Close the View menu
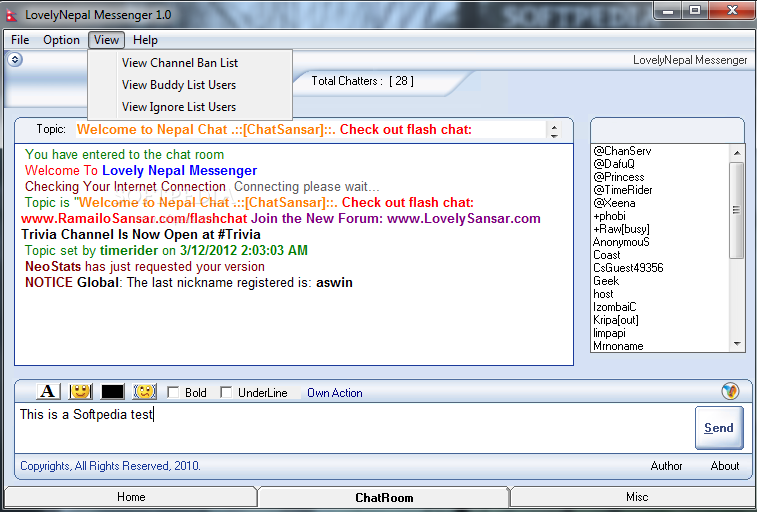This screenshot has width=757, height=512. pyautogui.click(x=106, y=40)
